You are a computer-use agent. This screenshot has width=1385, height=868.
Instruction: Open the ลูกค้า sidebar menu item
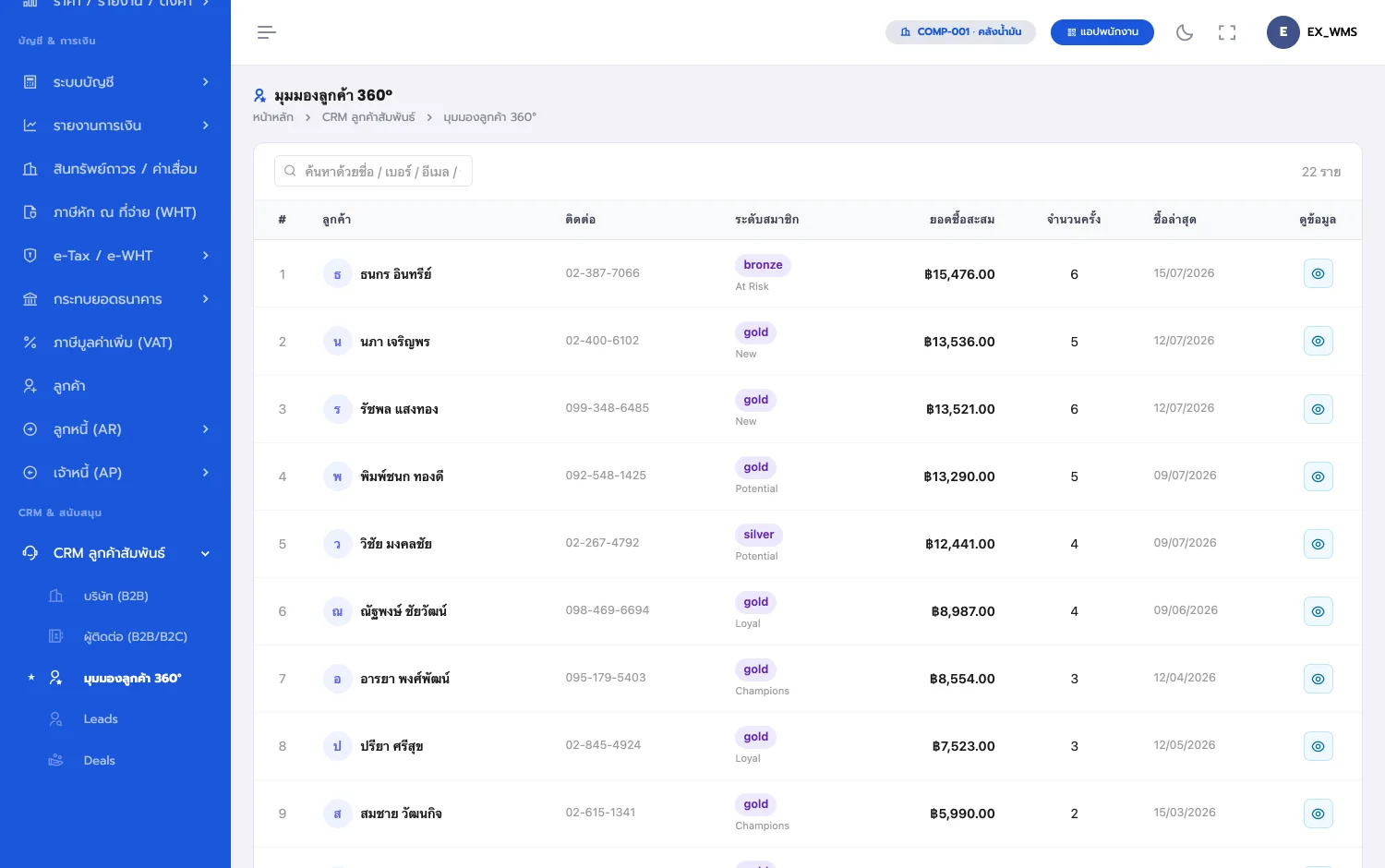click(x=115, y=386)
